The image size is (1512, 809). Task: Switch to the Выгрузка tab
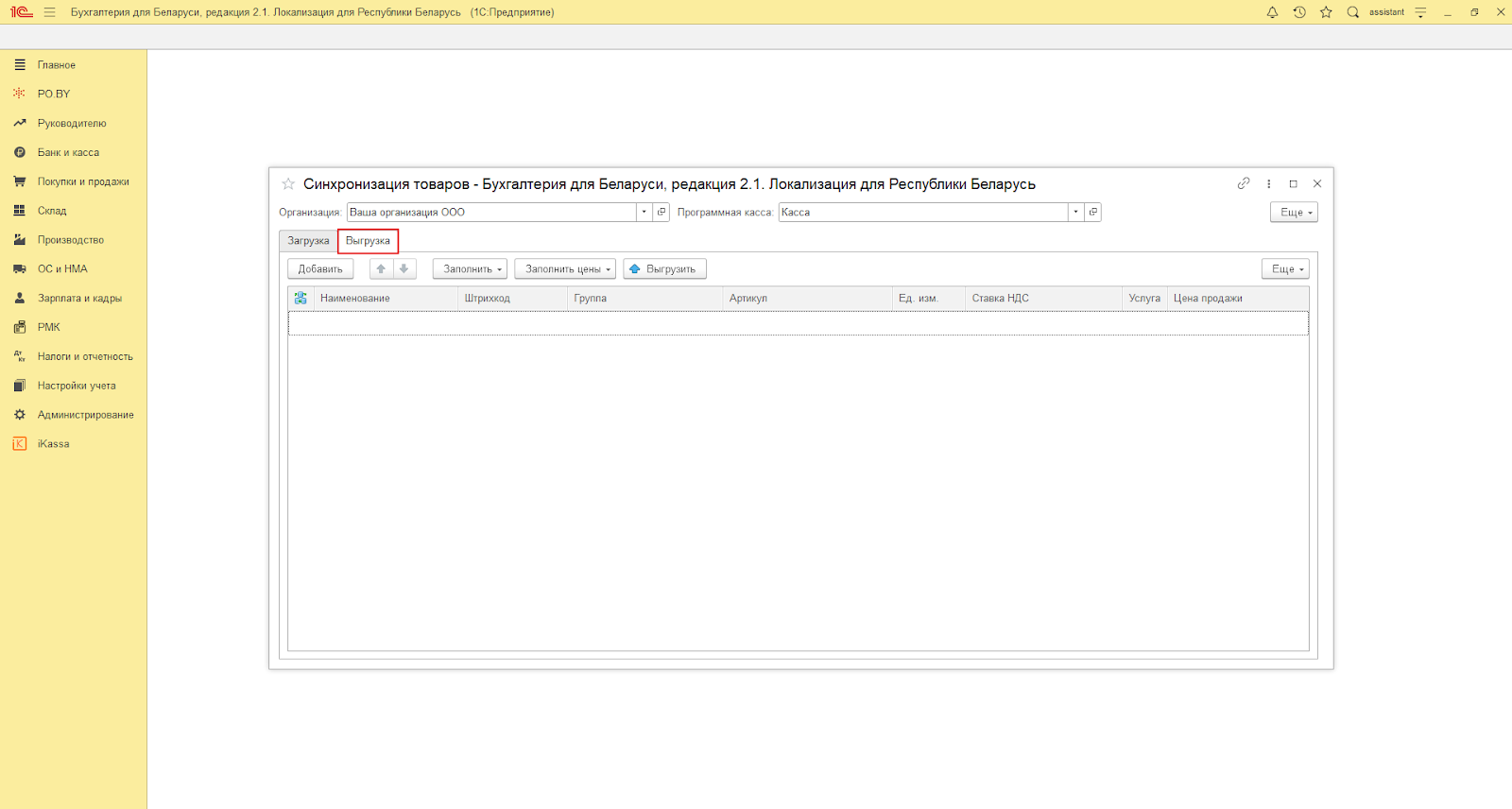(368, 241)
